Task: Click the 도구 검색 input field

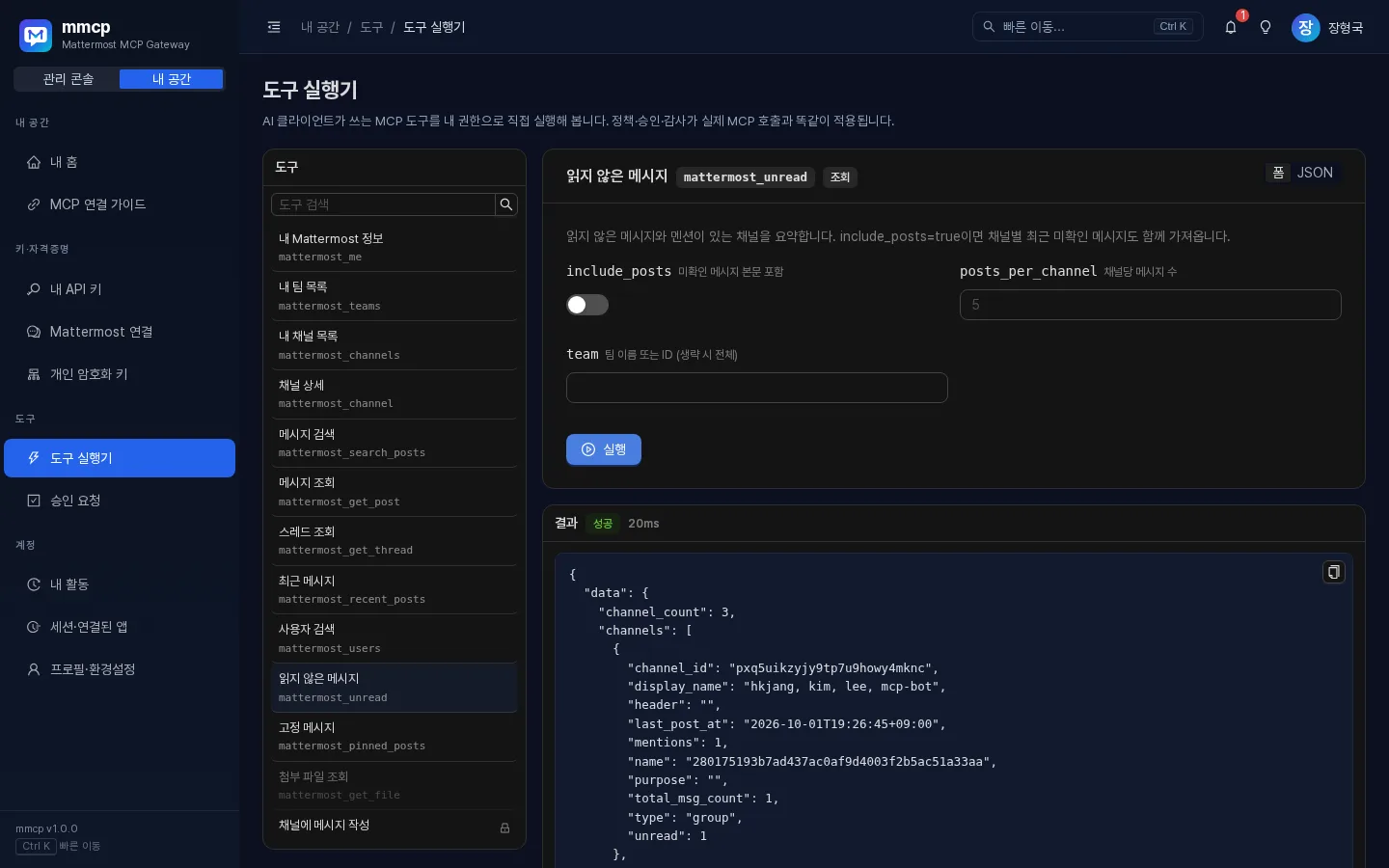Action: pyautogui.click(x=384, y=204)
